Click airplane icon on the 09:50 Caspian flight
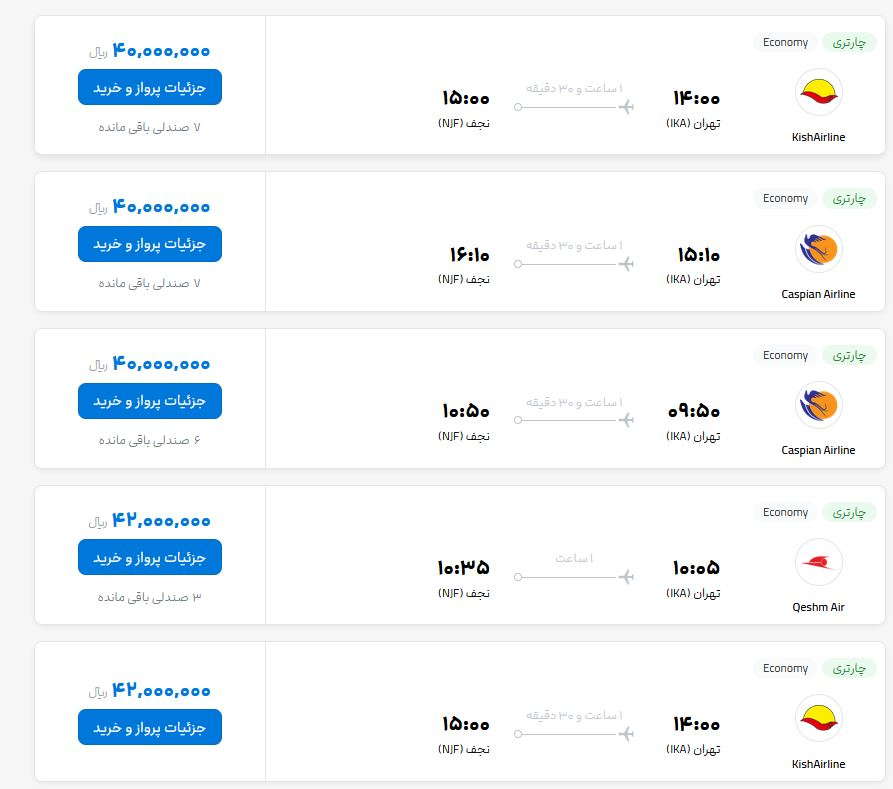 coord(627,420)
